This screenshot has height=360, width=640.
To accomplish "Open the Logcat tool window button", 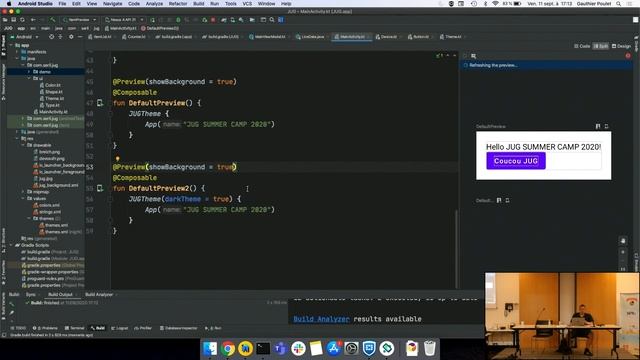I will [x=120, y=328].
